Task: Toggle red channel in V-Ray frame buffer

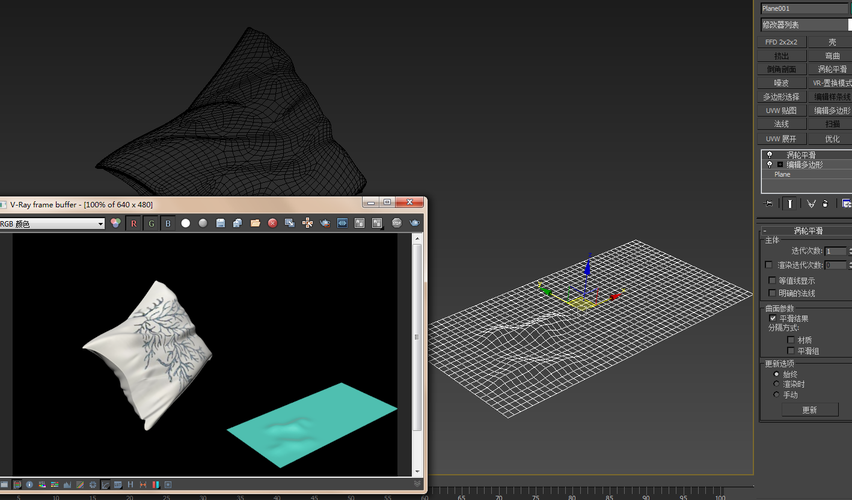Action: tap(134, 223)
